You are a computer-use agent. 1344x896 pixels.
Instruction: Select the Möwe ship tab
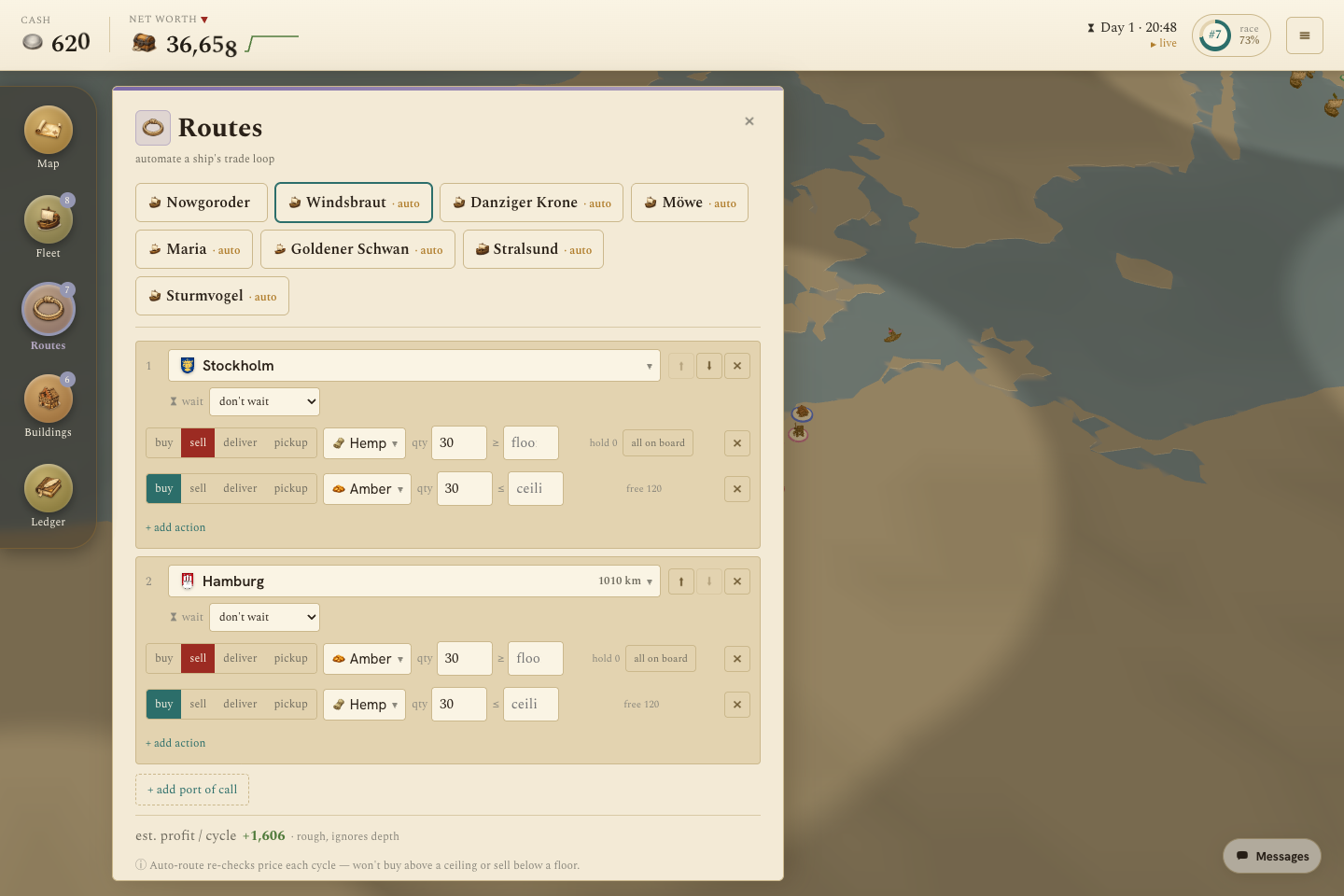pos(690,203)
